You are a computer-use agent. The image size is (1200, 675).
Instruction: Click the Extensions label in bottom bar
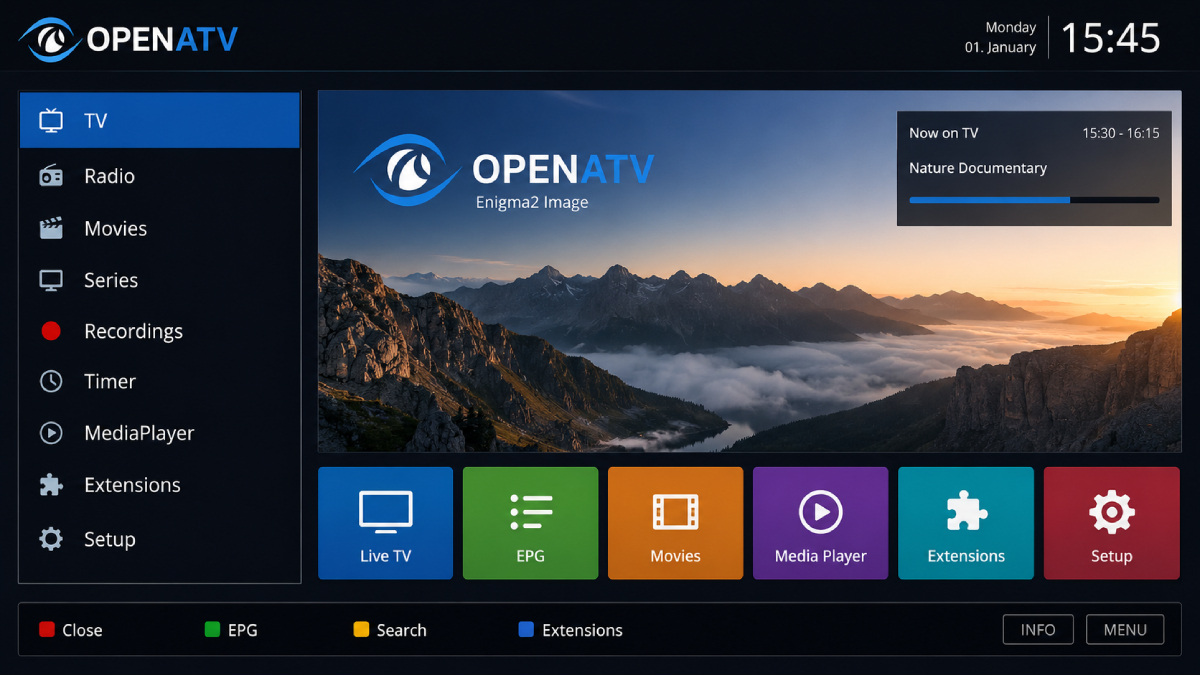(x=582, y=630)
